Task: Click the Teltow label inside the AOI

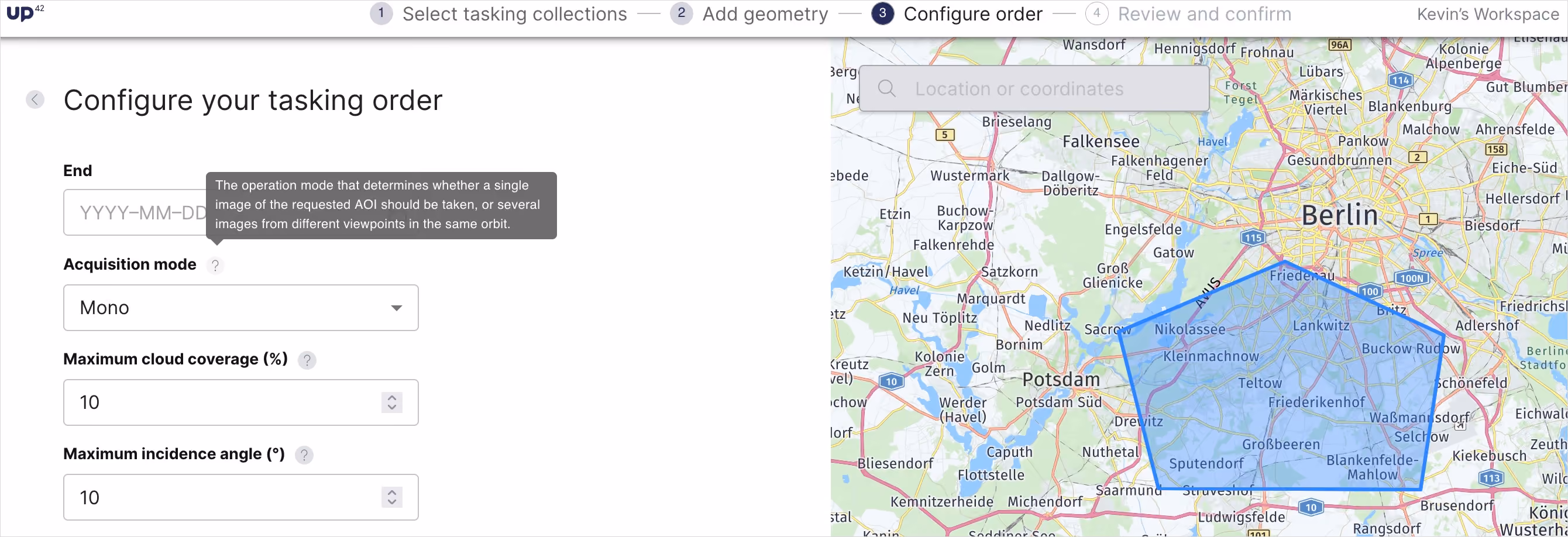Action: (1260, 383)
